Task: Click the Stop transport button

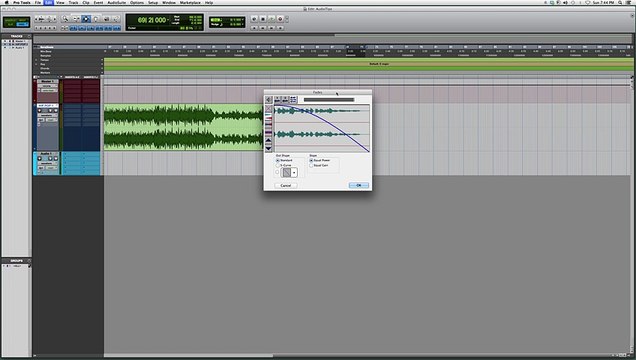Action: click(263, 19)
